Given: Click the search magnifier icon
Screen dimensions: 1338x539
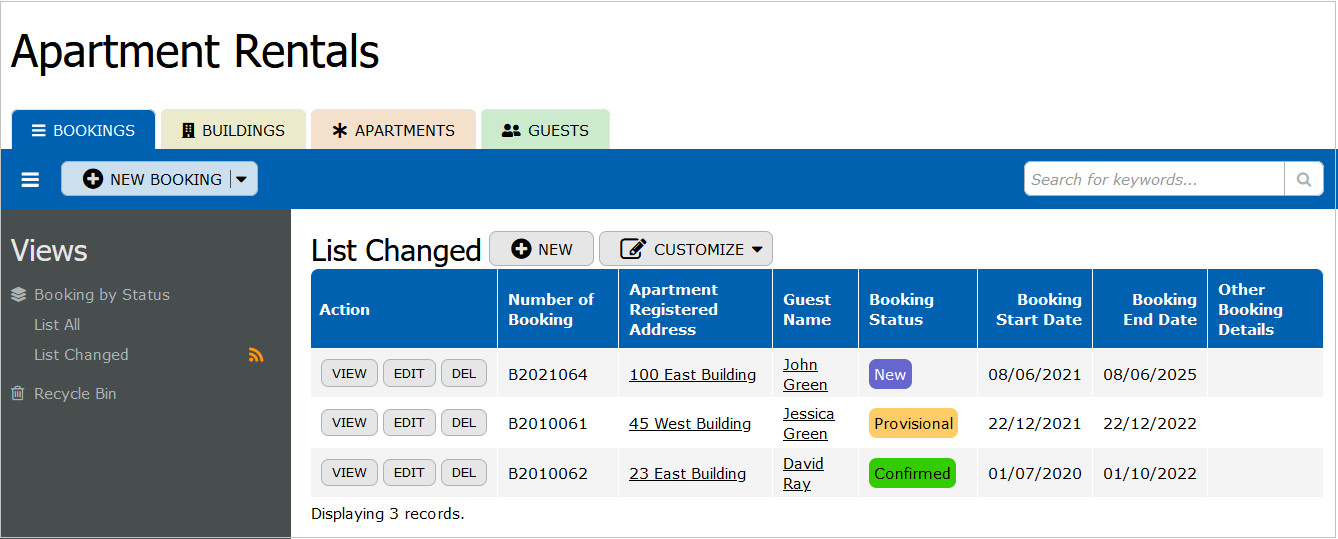Looking at the screenshot, I should coord(1303,180).
